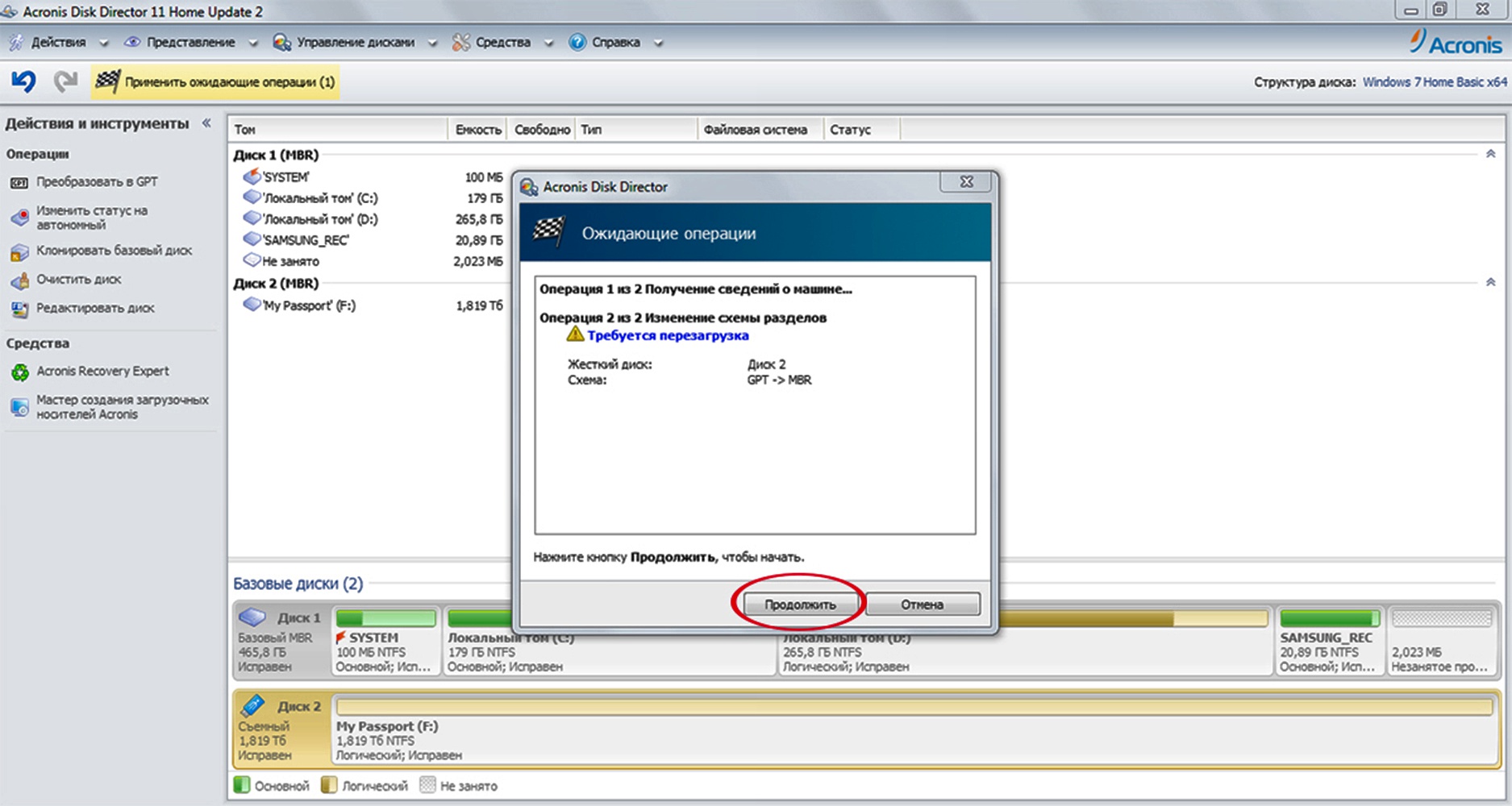Click the Том column header
The width and height of the screenshot is (1512, 806).
339,129
